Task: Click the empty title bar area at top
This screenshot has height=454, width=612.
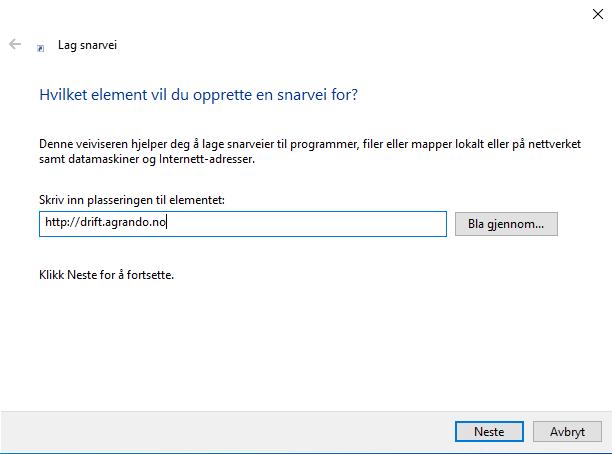Action: click(300, 13)
